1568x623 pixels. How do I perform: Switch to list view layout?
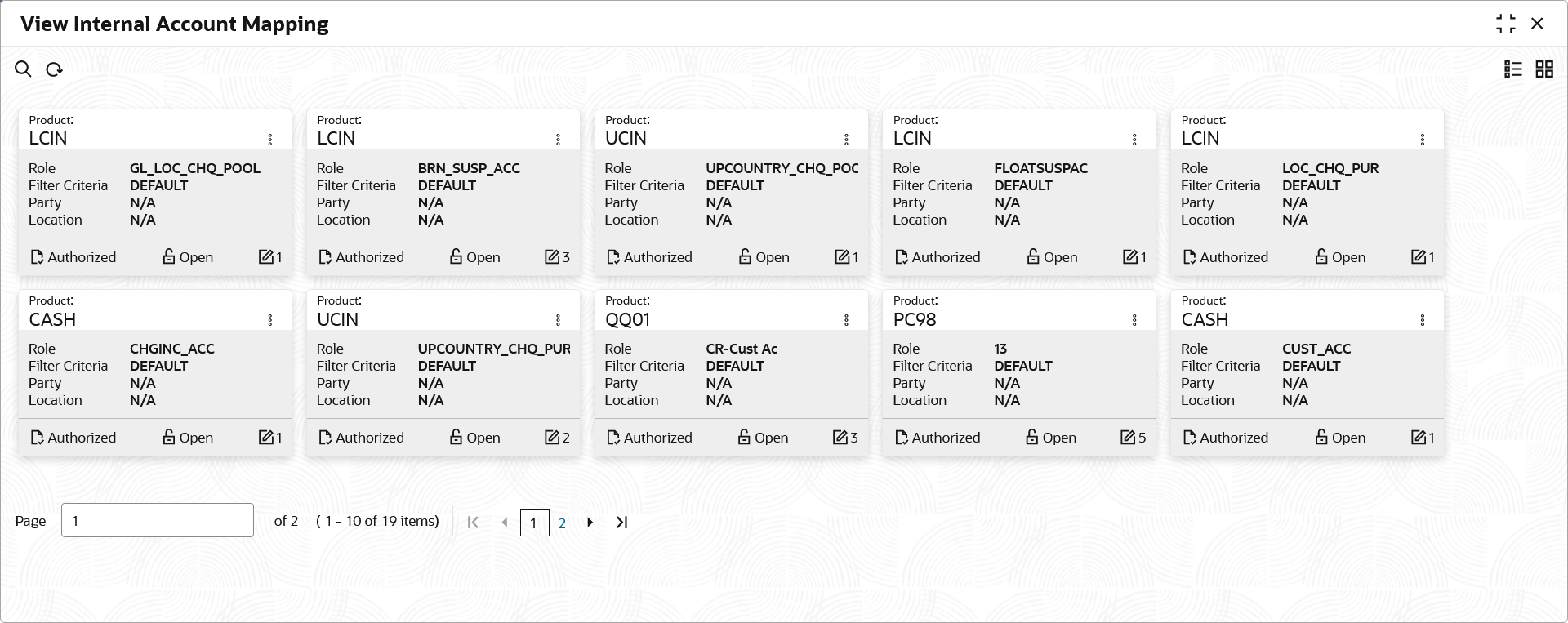(x=1513, y=69)
